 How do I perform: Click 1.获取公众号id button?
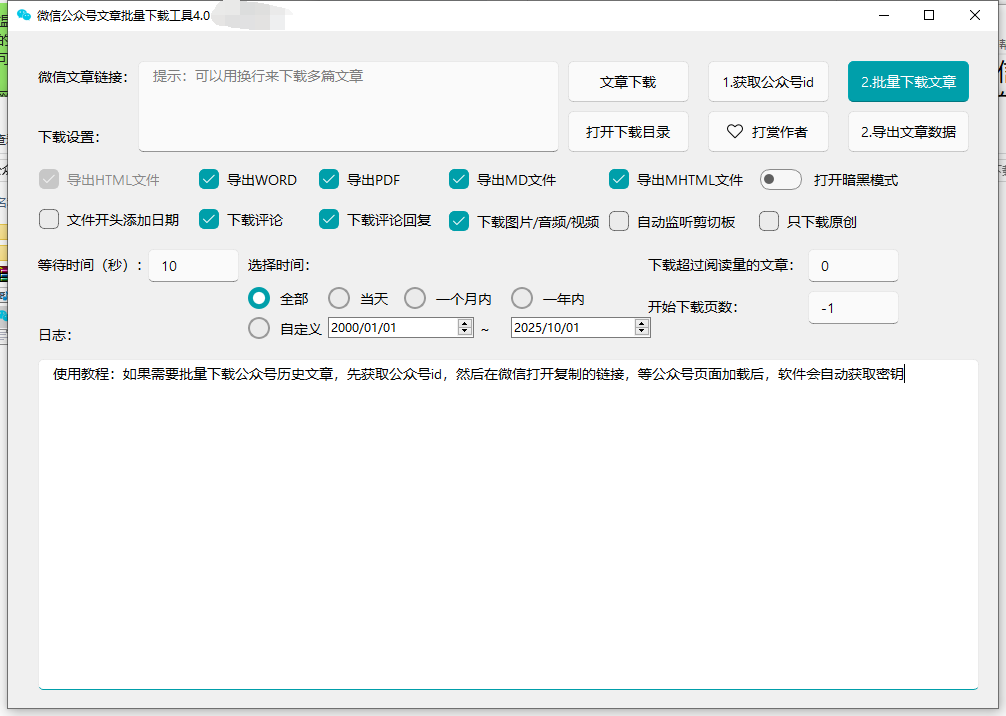pyautogui.click(x=768, y=82)
